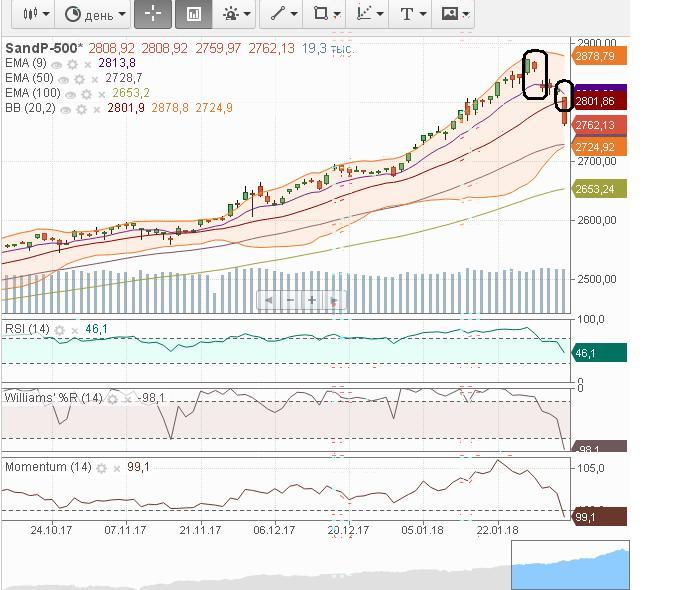Click the brown 99,1 Momentum value tag
The height and width of the screenshot is (590, 674).
[x=599, y=517]
